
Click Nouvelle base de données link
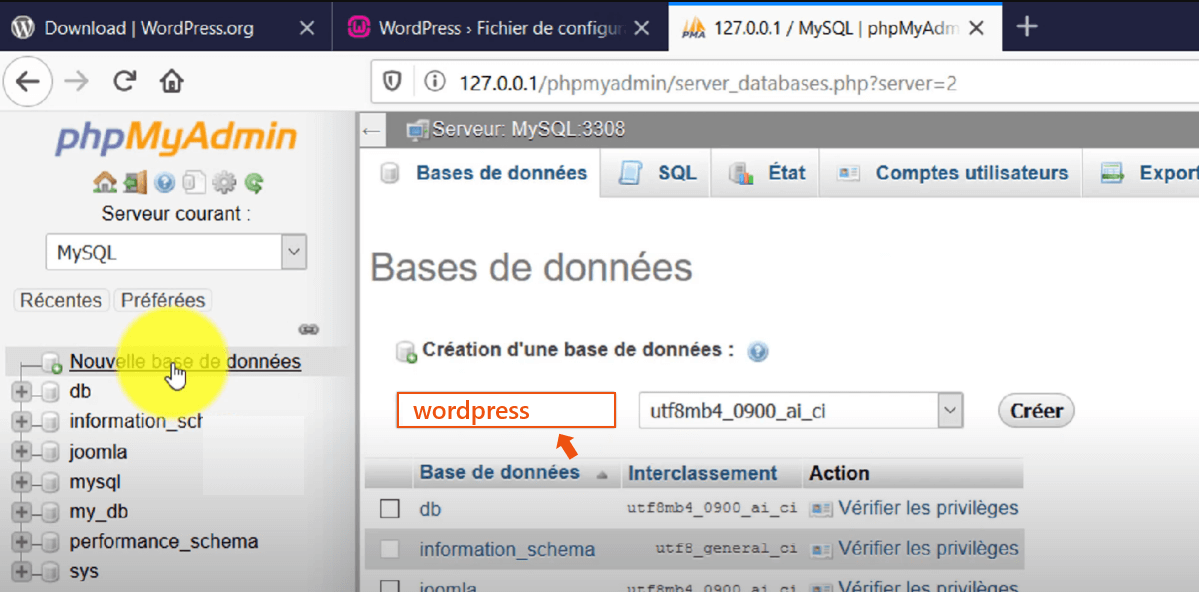tap(185, 361)
